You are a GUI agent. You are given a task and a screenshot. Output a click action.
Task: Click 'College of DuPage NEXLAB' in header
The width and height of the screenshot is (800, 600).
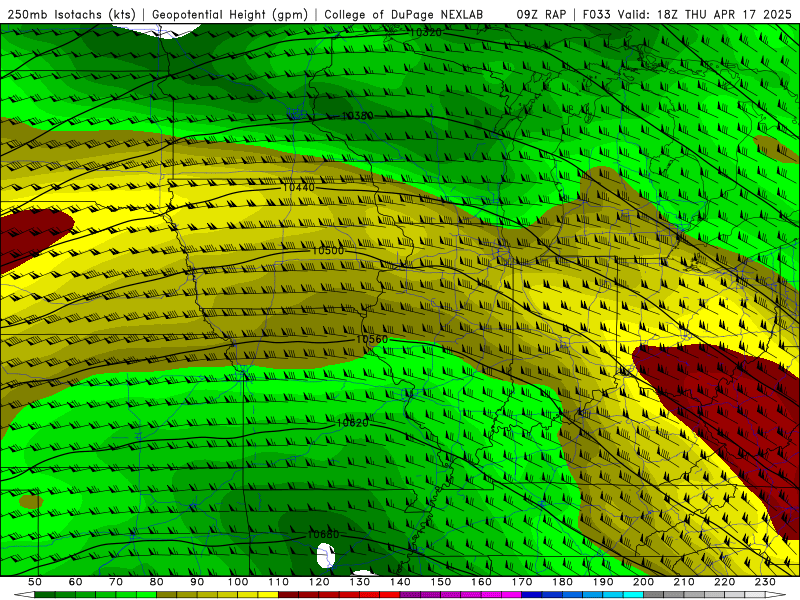404,15
